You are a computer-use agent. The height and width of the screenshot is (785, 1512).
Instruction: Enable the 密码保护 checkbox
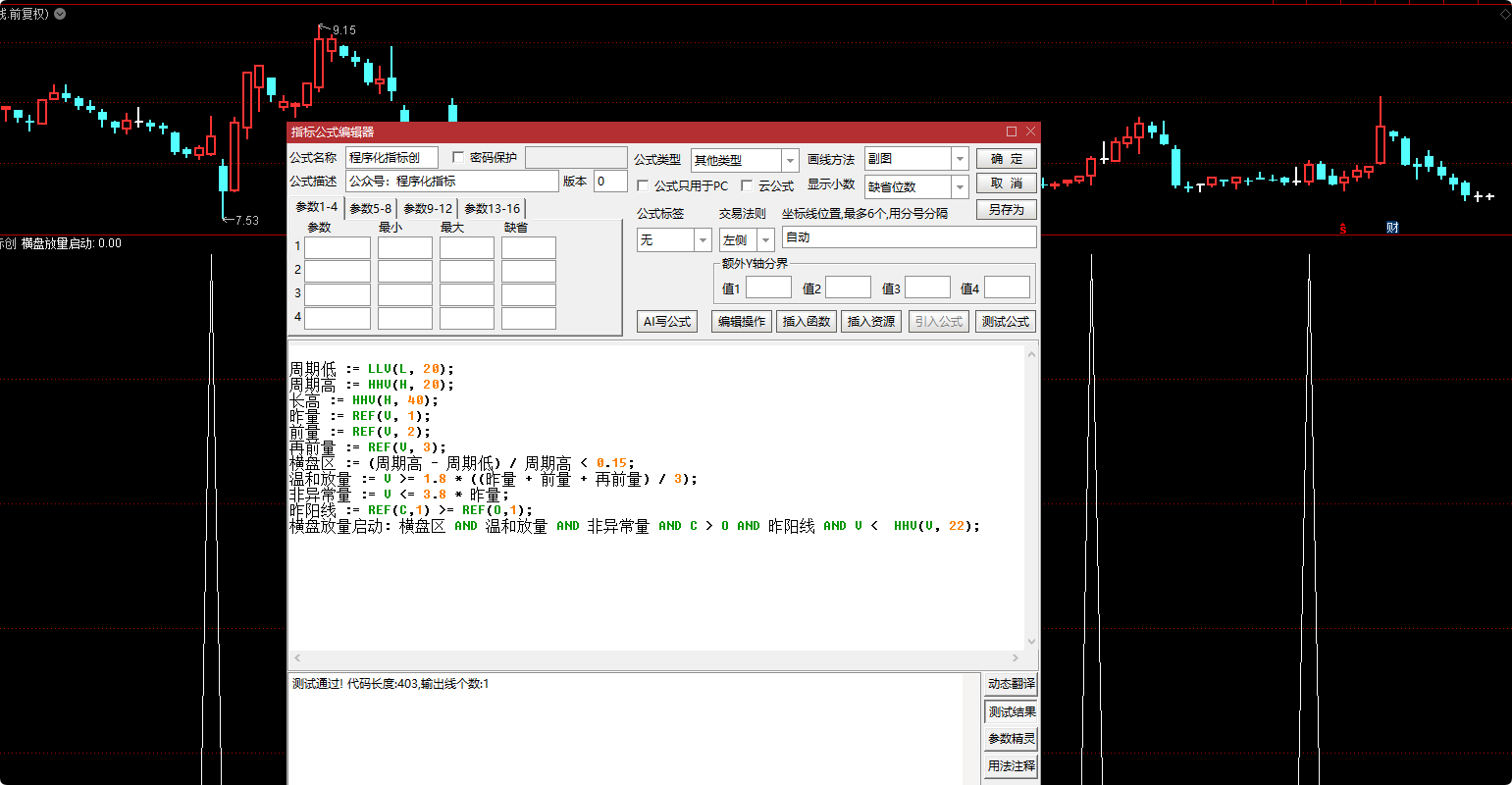tap(458, 157)
